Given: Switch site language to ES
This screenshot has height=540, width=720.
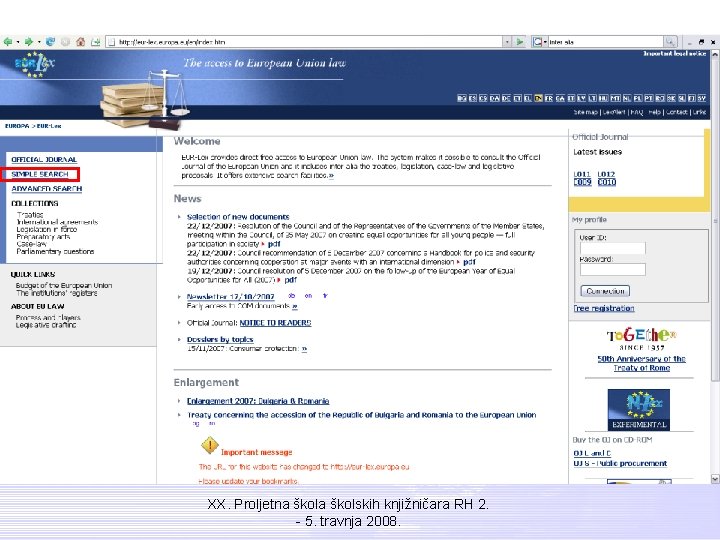Looking at the screenshot, I should 472,98.
